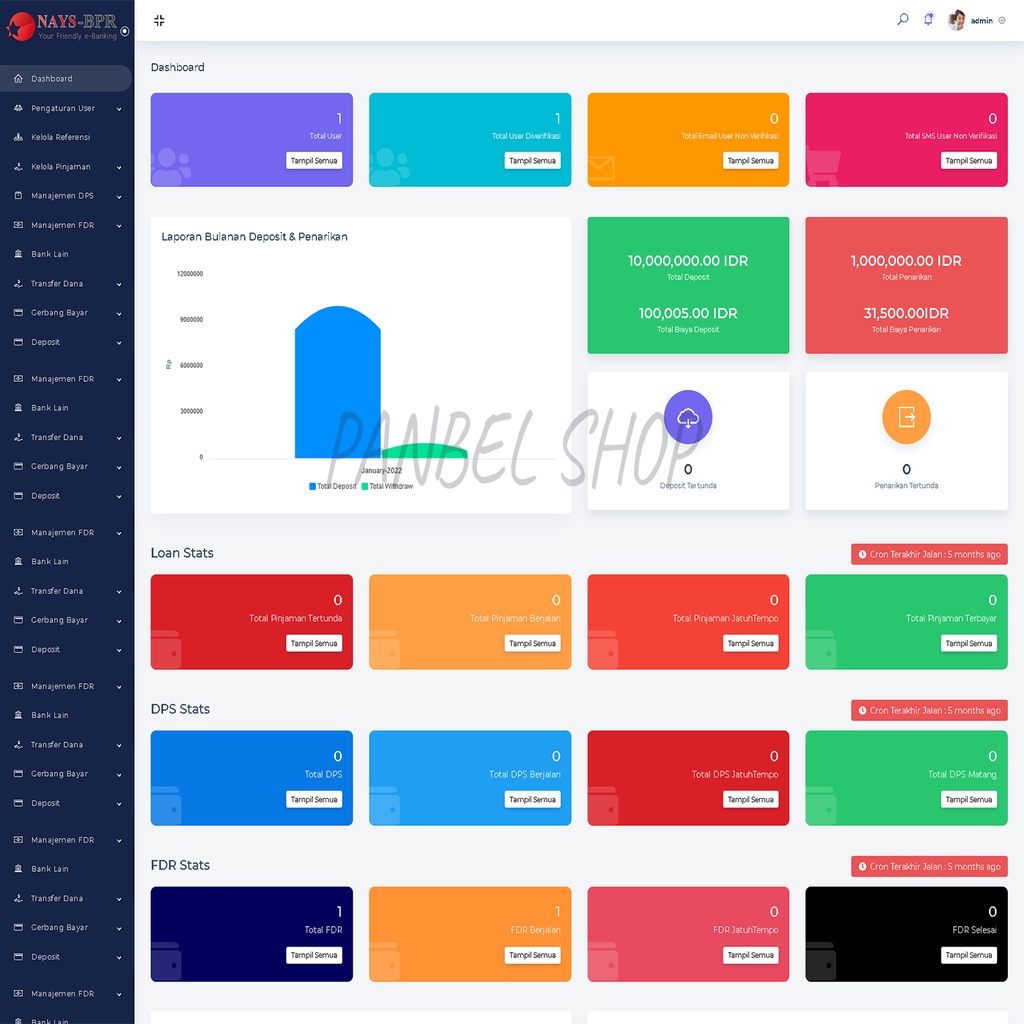Viewport: 1024px width, 1024px height.
Task: Open the Kelola Pinjaman menu
Action: pos(65,167)
